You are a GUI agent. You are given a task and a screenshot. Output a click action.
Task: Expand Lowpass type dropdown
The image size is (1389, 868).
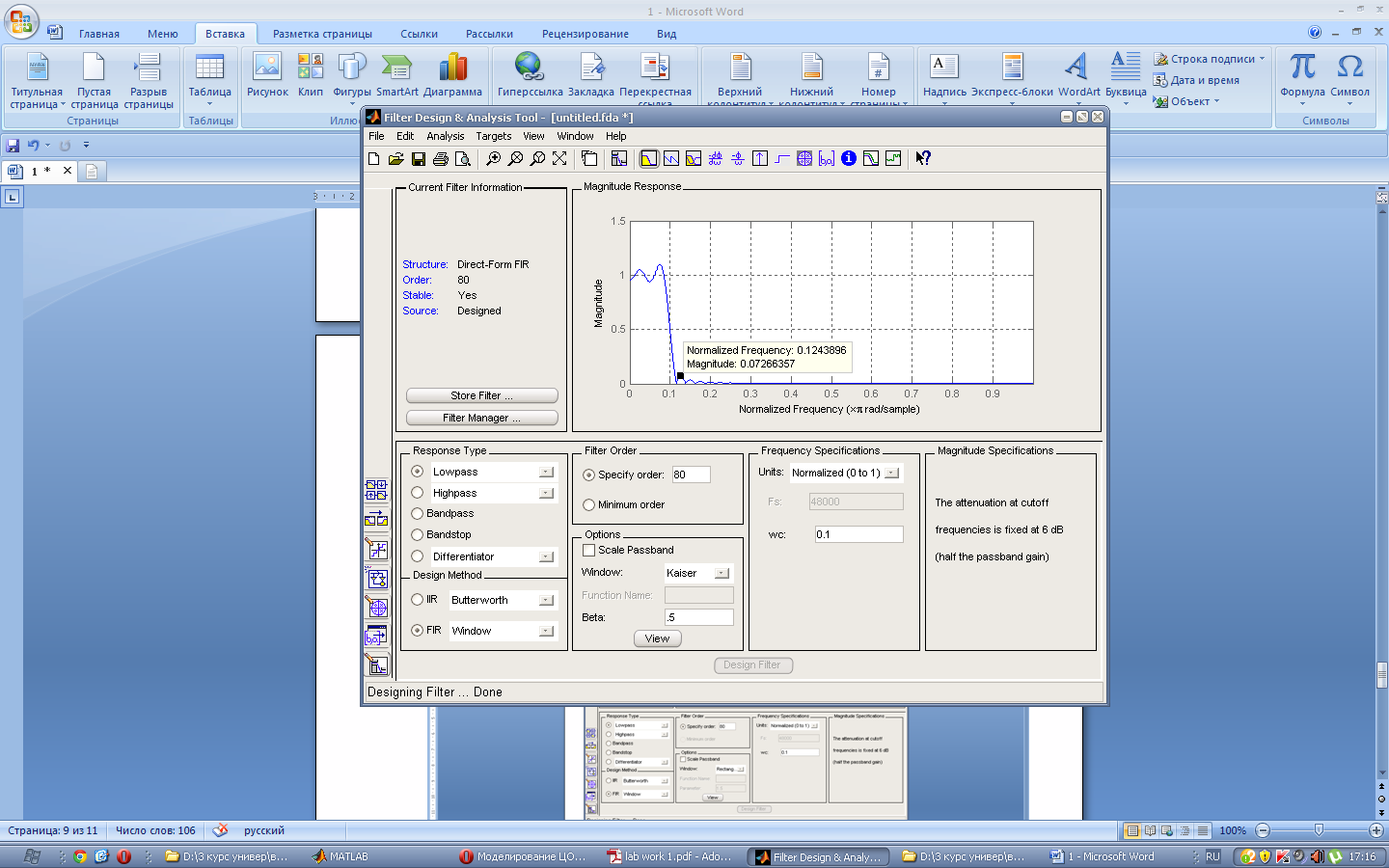pos(546,472)
